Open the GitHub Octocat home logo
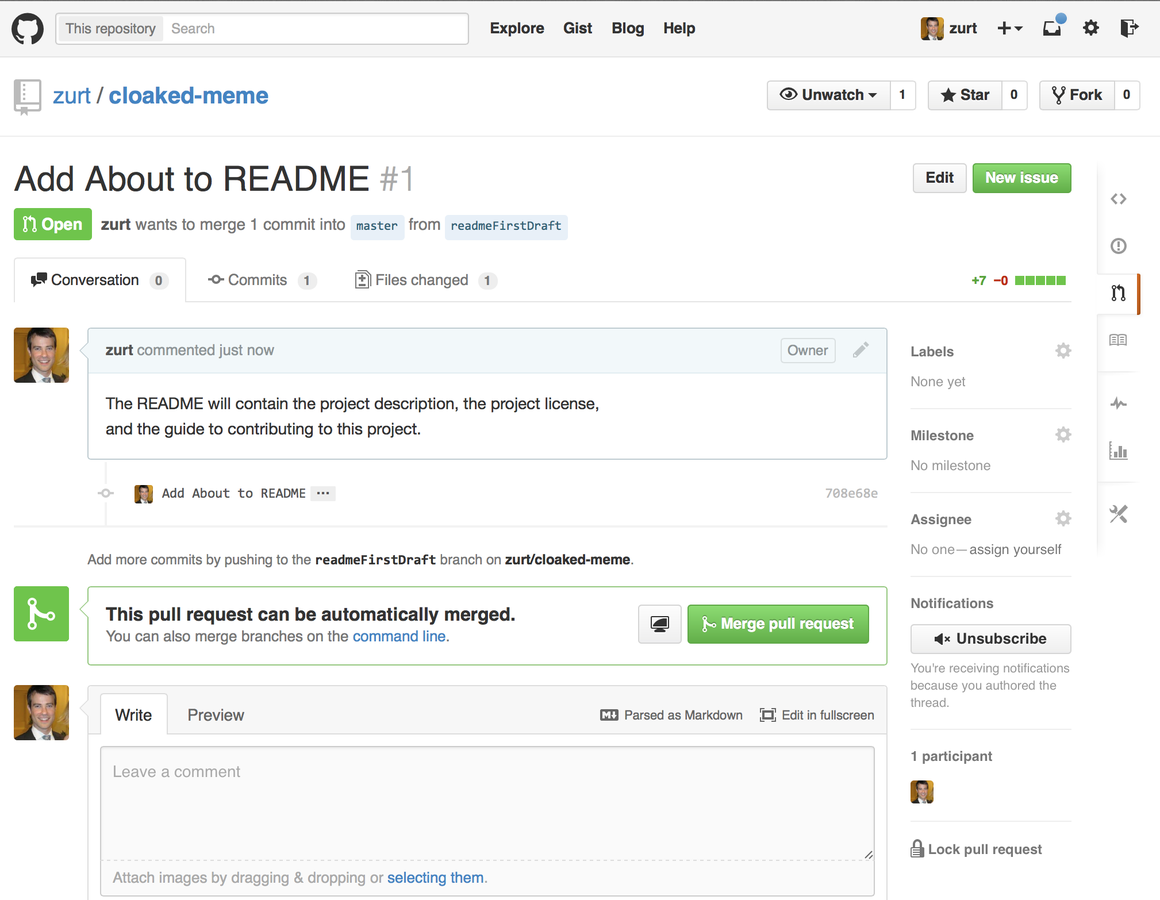The width and height of the screenshot is (1160, 900). [x=27, y=29]
